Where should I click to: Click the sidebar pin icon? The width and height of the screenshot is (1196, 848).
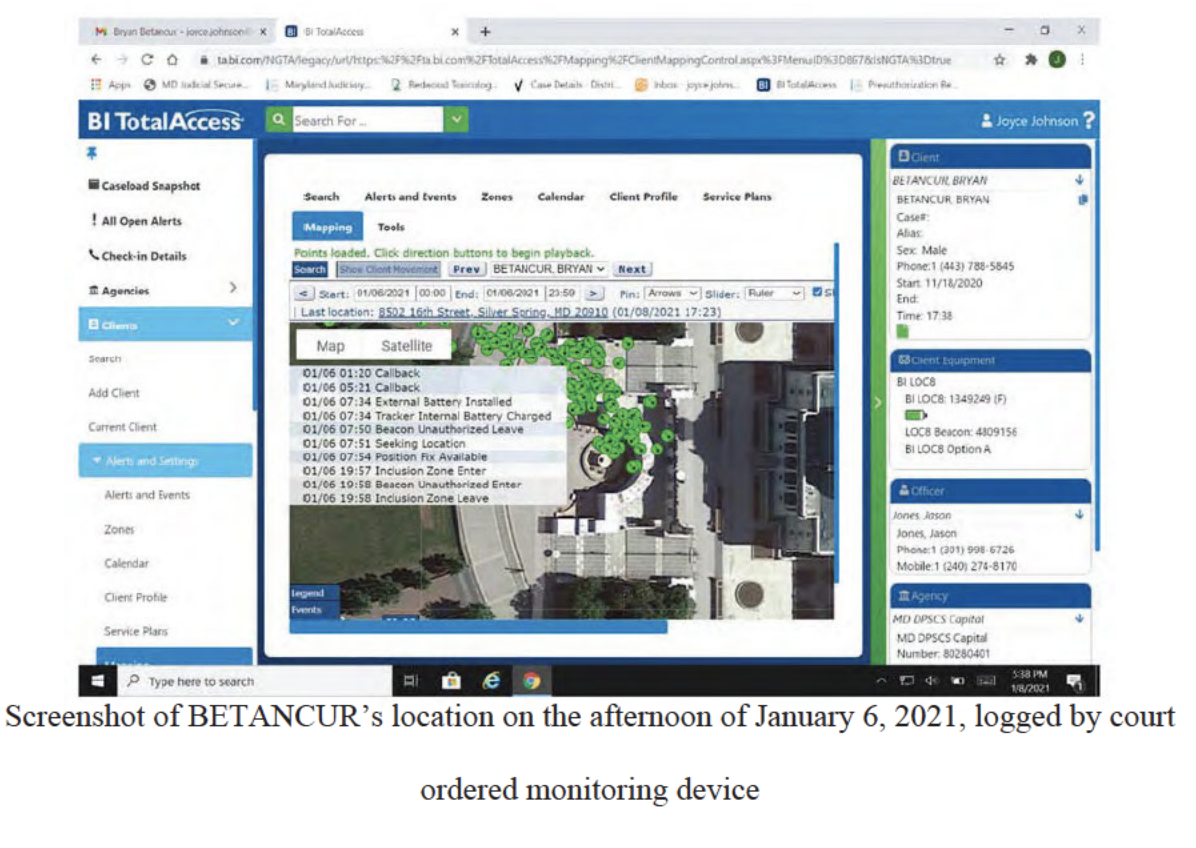click(x=92, y=153)
